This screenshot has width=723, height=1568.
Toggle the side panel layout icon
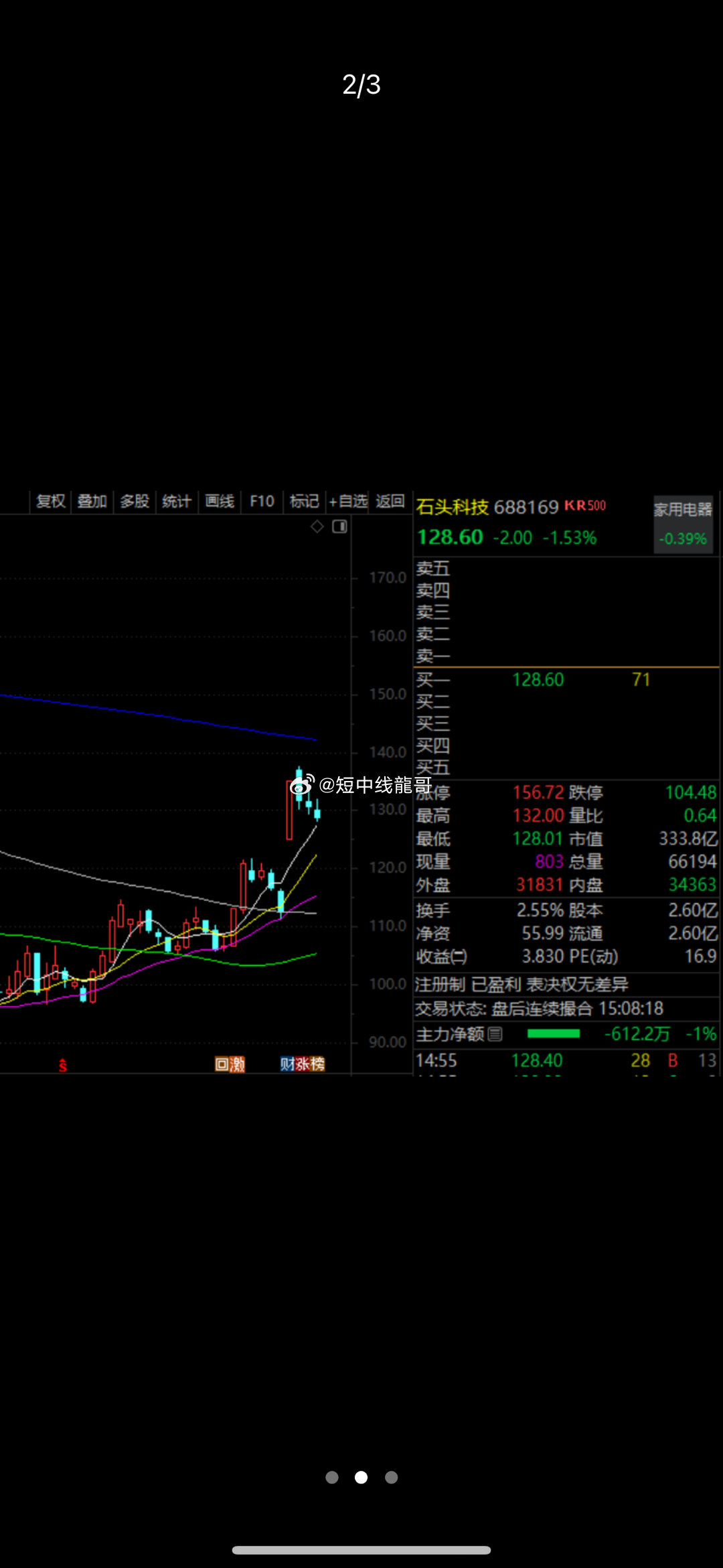pyautogui.click(x=339, y=526)
